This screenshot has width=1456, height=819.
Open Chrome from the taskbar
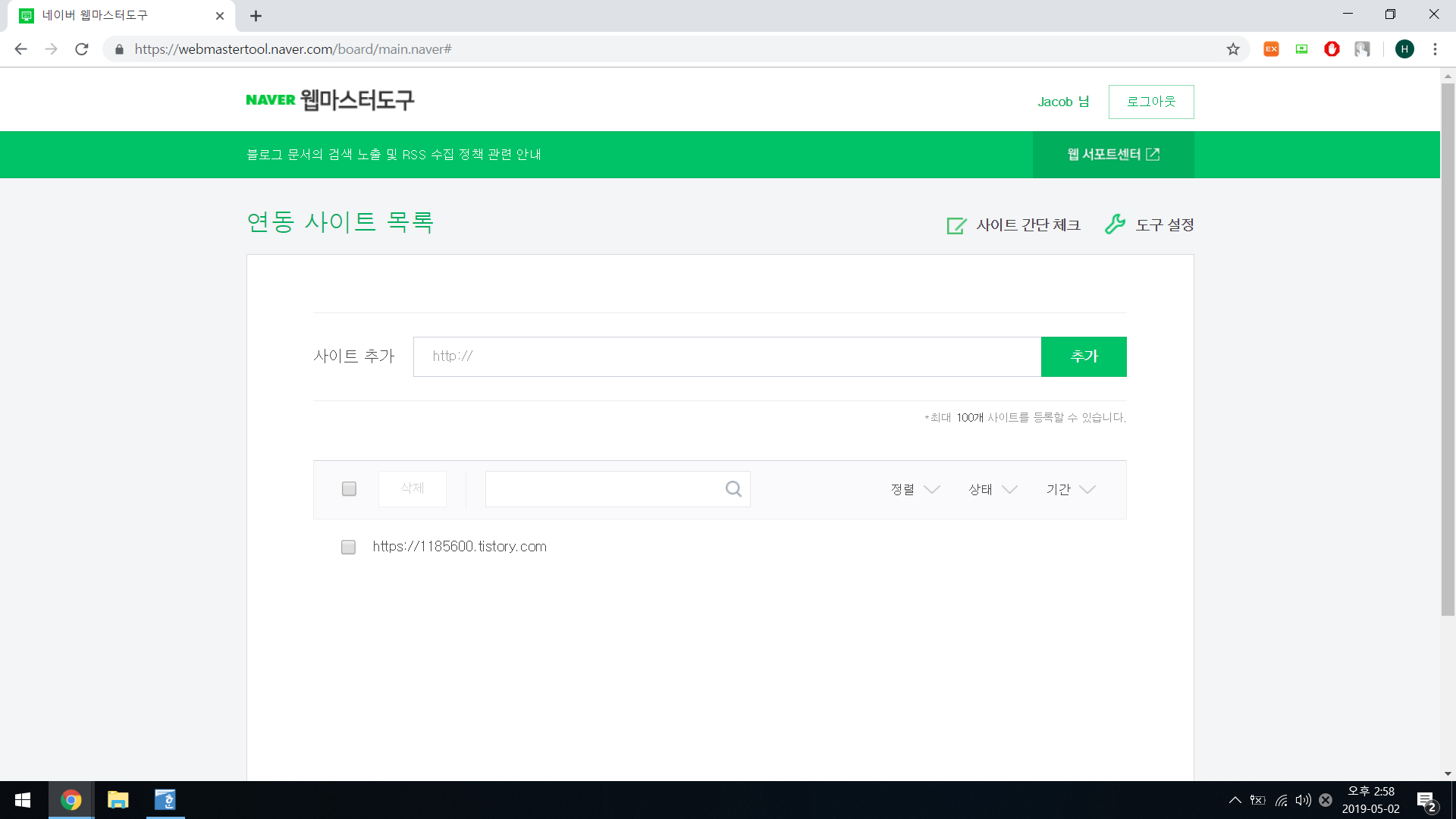[x=71, y=800]
